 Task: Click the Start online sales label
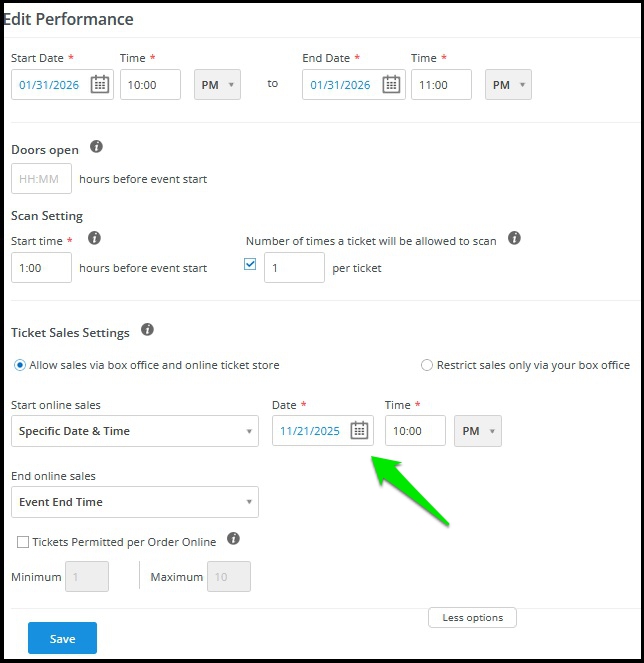(56, 405)
